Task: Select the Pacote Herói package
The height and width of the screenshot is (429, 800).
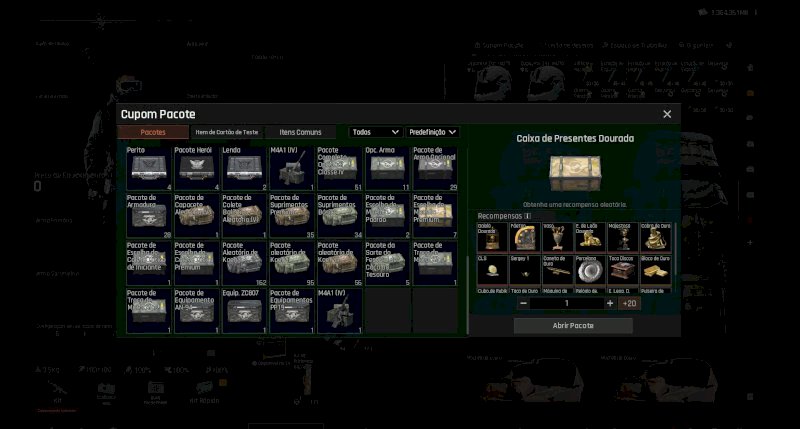Action: click(x=196, y=168)
